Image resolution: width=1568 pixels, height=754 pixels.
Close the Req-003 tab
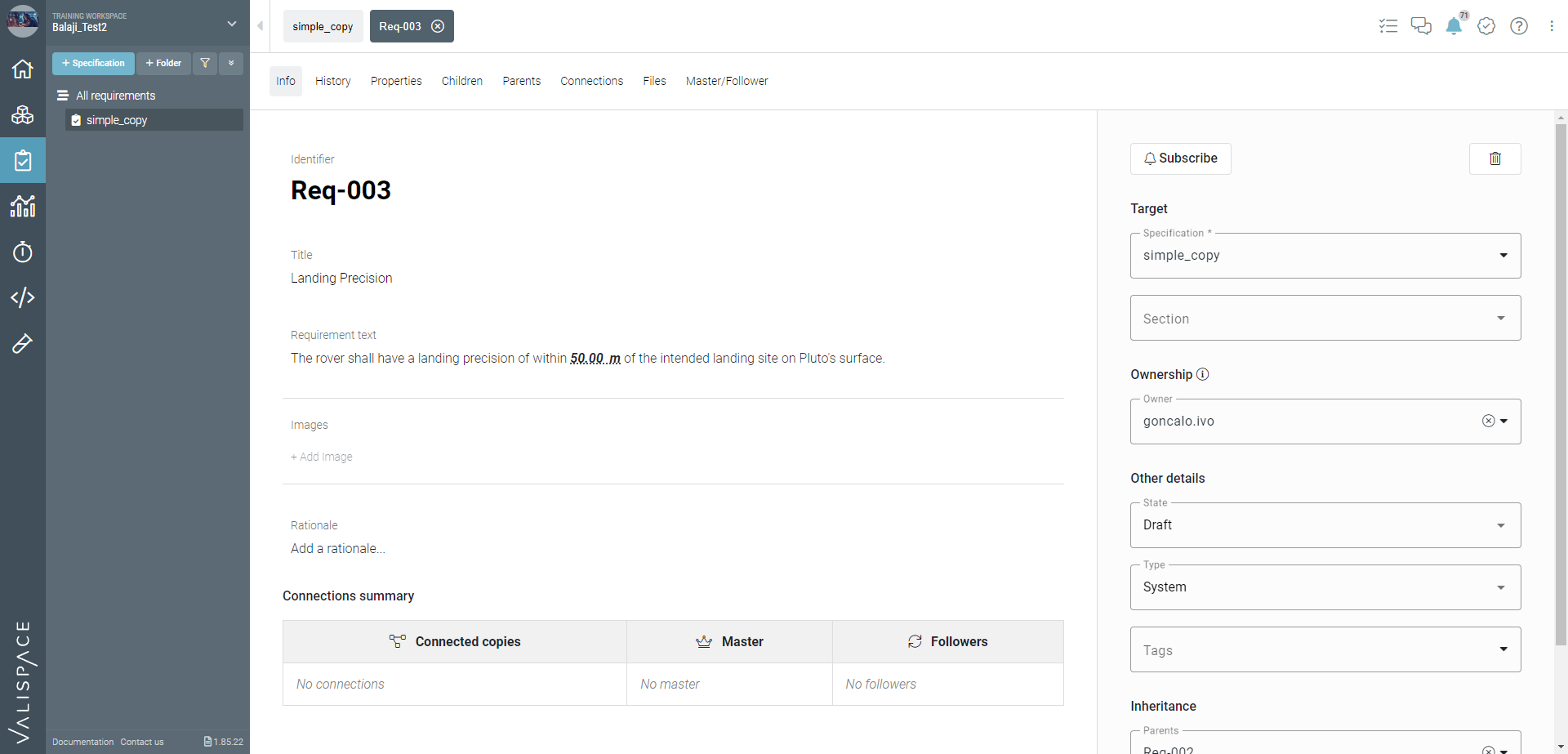pos(438,26)
